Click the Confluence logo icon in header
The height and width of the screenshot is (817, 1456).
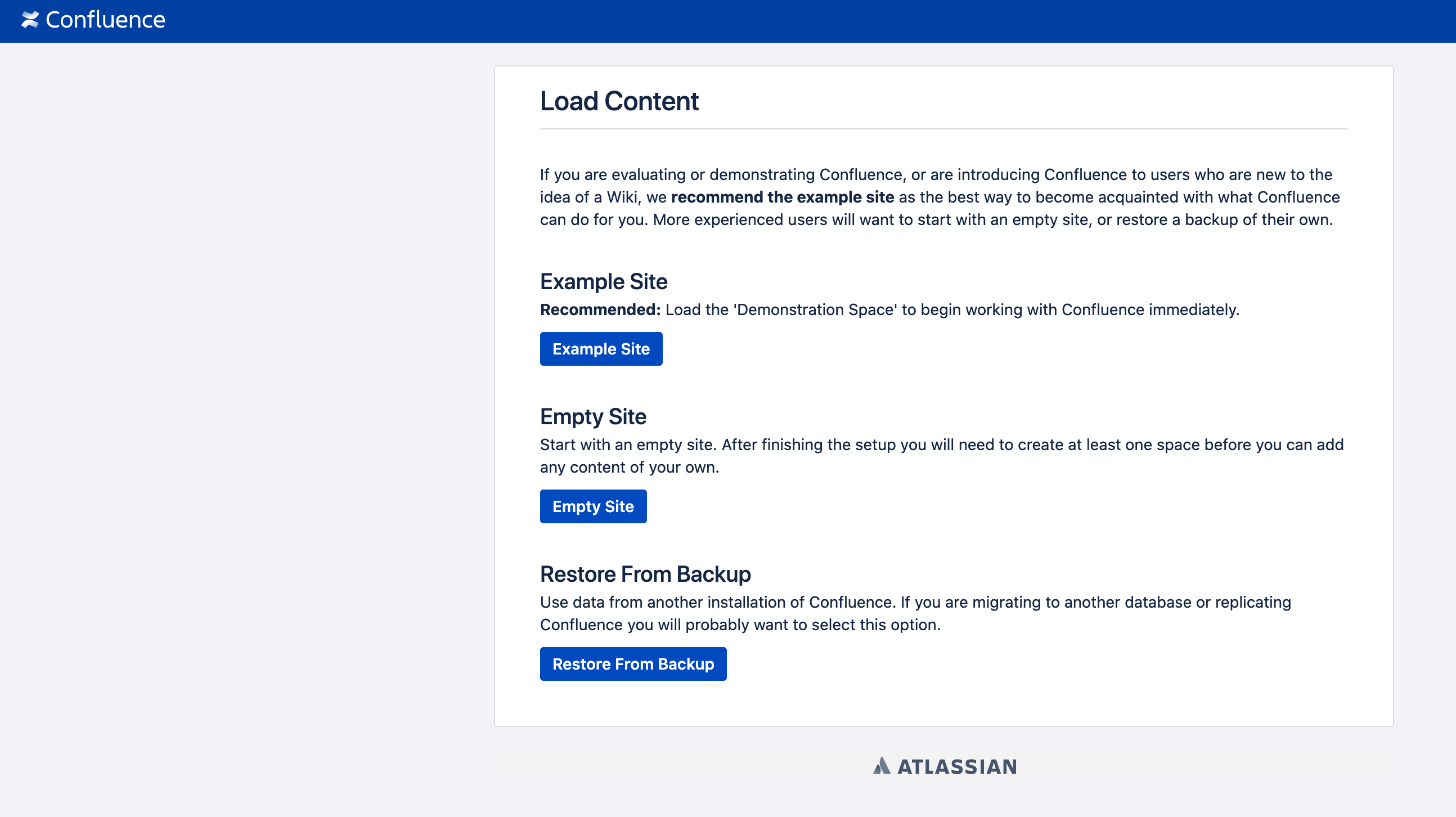point(30,20)
